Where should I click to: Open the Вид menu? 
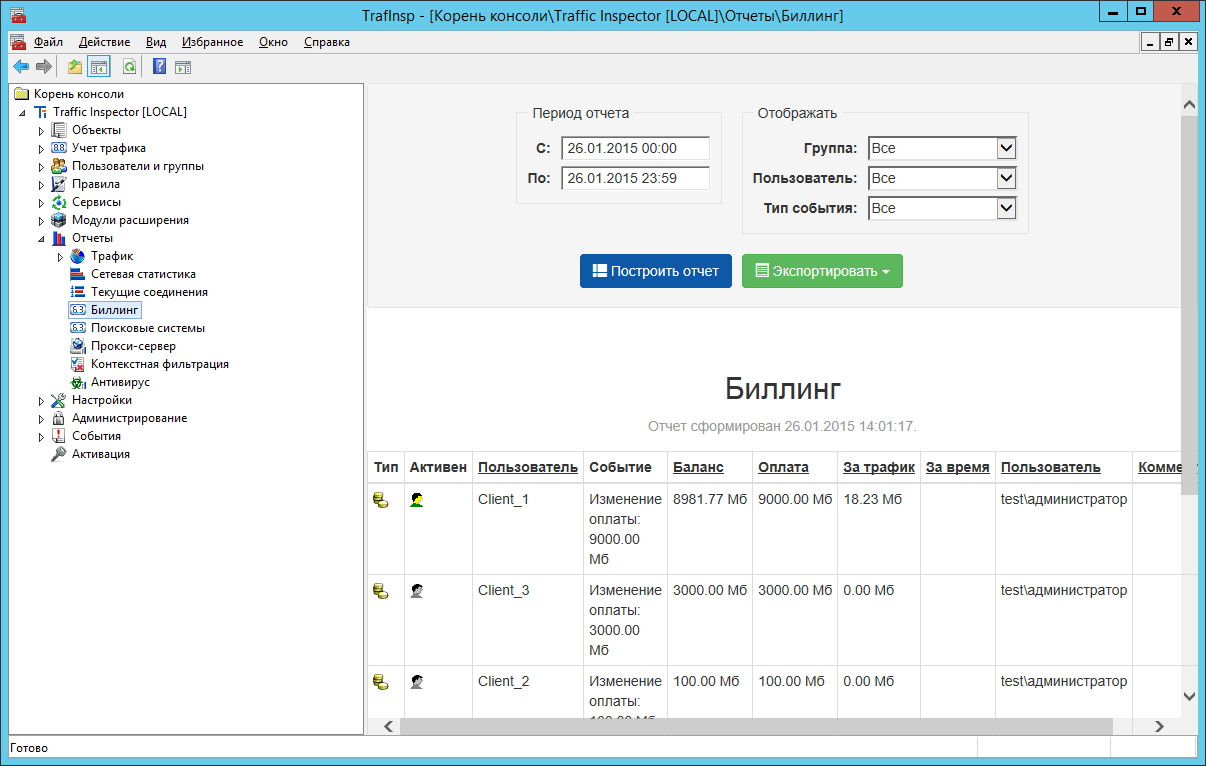click(156, 42)
